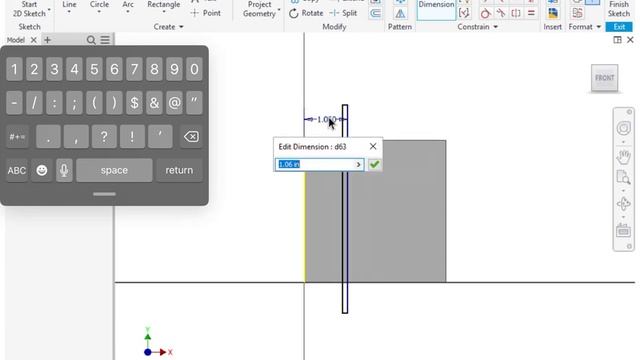Click the FRONT face of ViewCube
Screen dimensions: 640x360
coord(604,78)
